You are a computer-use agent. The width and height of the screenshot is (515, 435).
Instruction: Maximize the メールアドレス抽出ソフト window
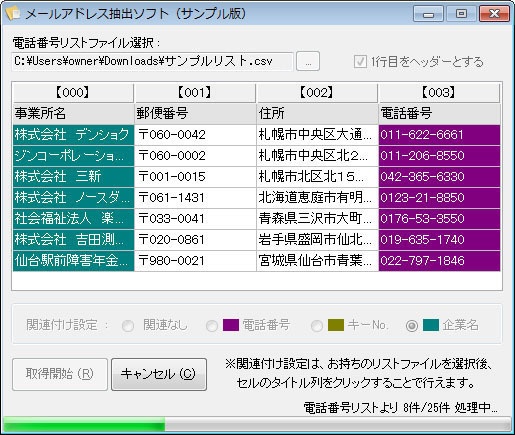click(461, 14)
